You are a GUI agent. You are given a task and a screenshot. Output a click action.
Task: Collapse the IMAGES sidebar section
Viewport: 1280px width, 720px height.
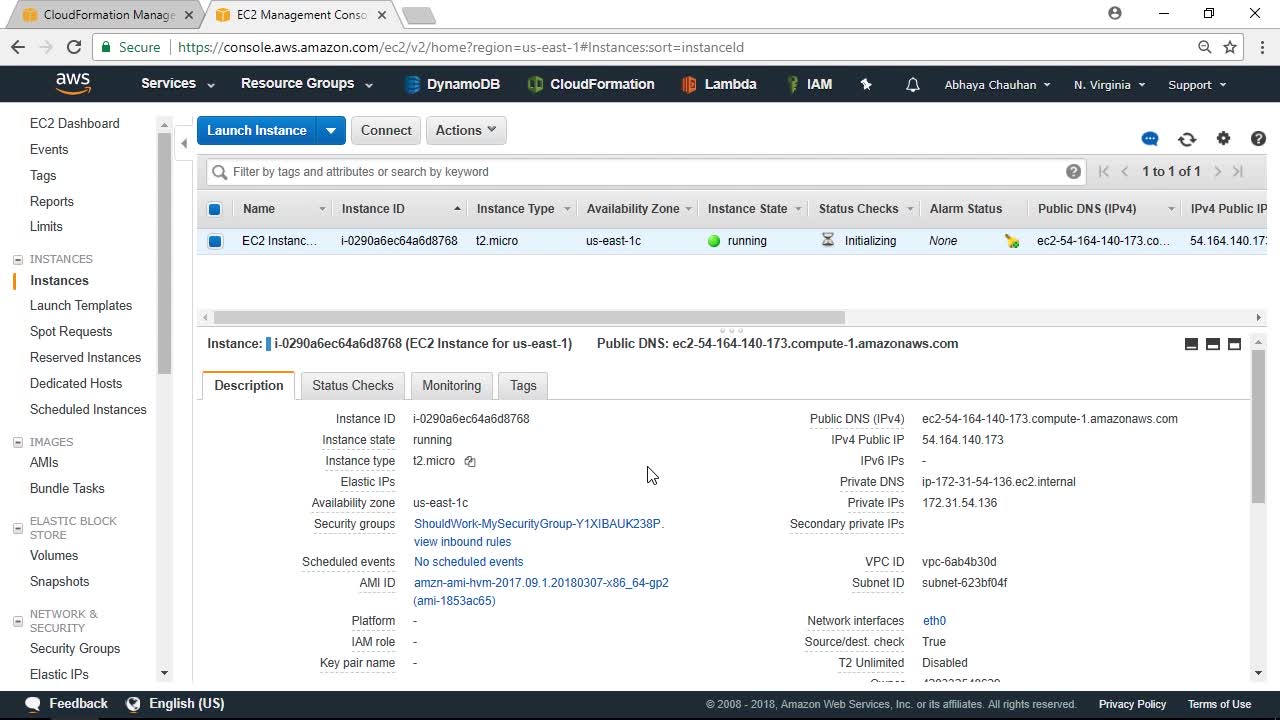(x=18, y=442)
